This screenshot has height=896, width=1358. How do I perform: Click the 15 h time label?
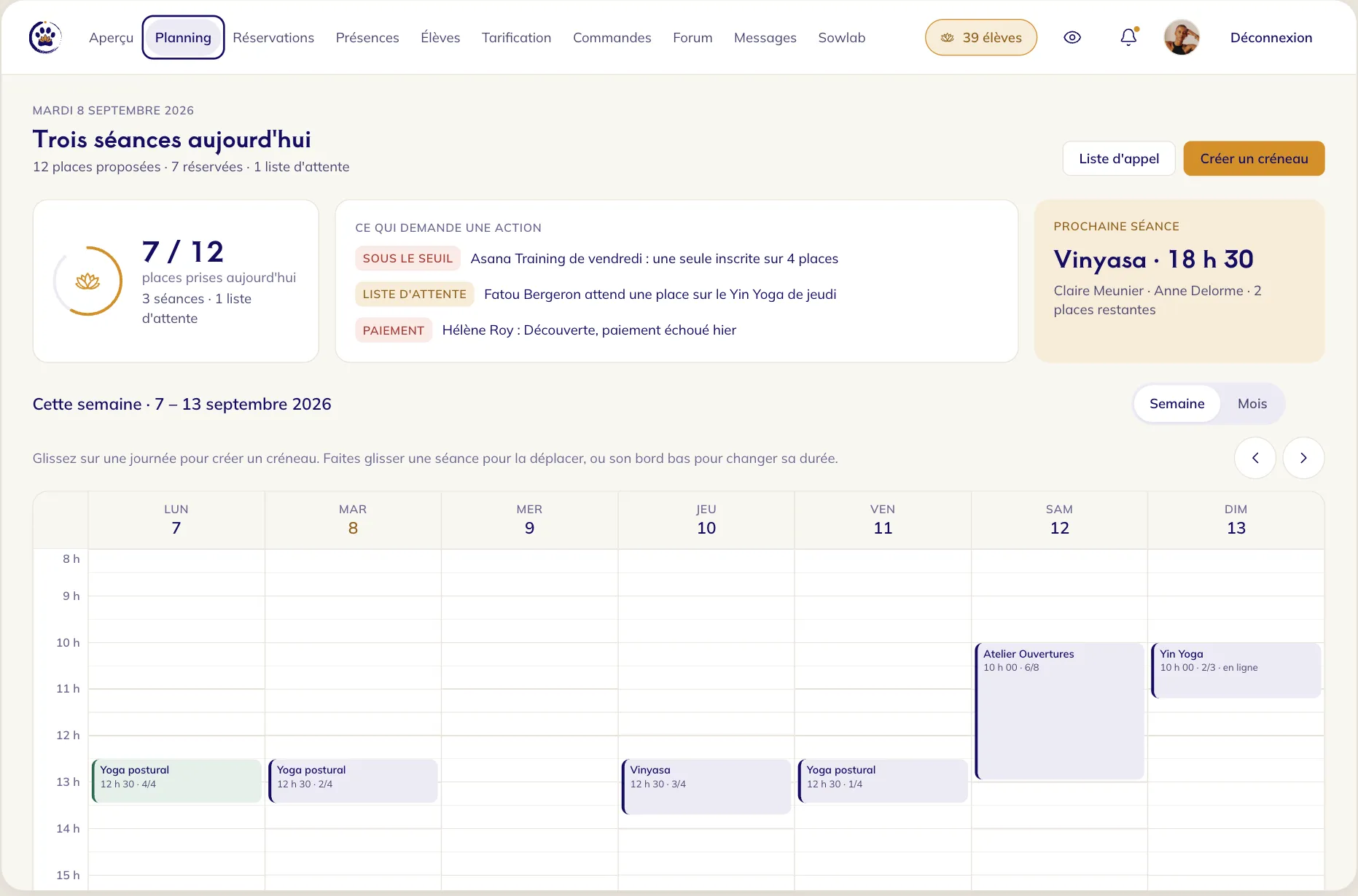(68, 875)
